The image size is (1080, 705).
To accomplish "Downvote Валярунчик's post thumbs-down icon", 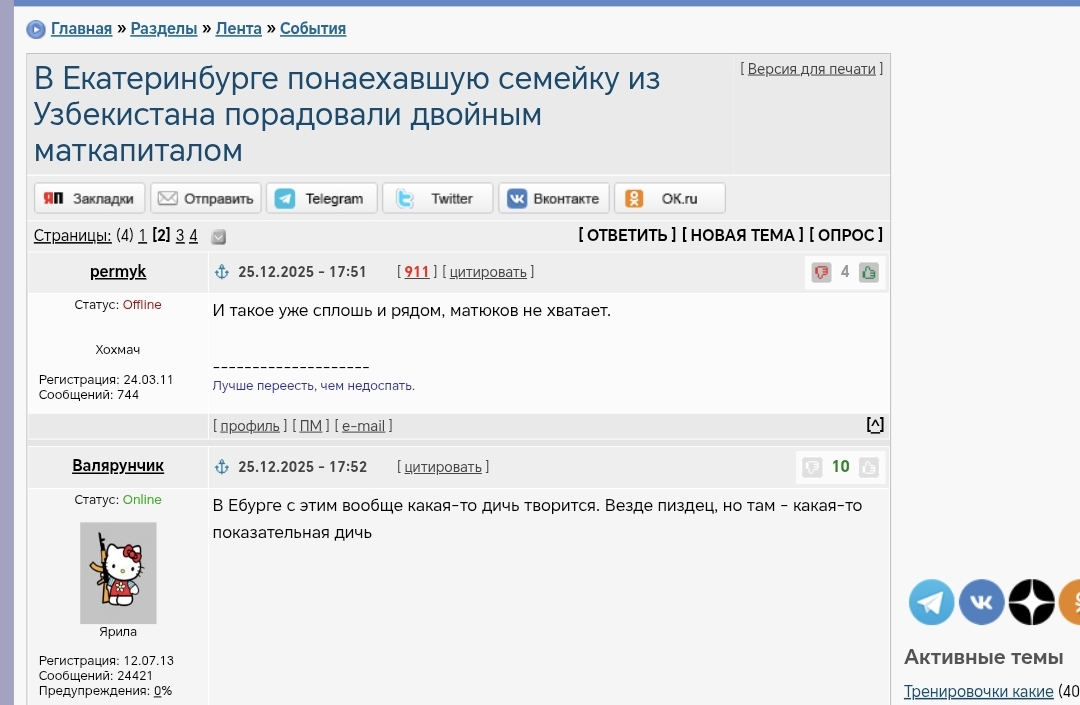I will (812, 467).
